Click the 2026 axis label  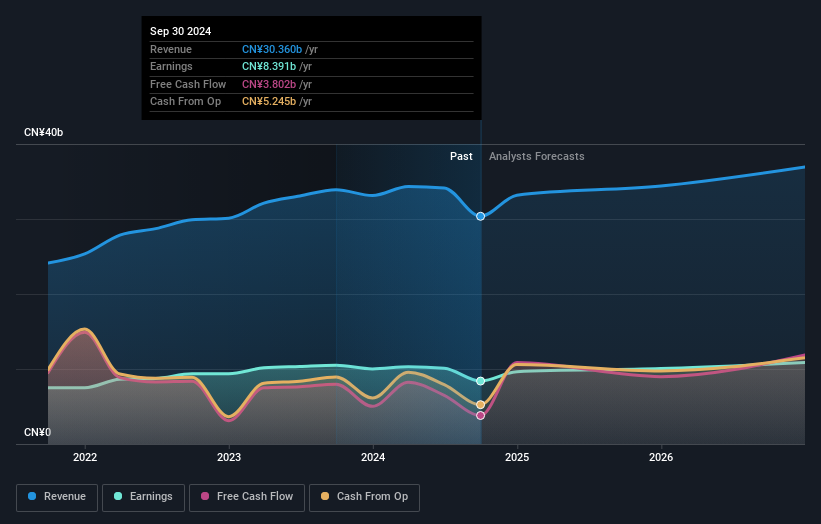(x=661, y=458)
